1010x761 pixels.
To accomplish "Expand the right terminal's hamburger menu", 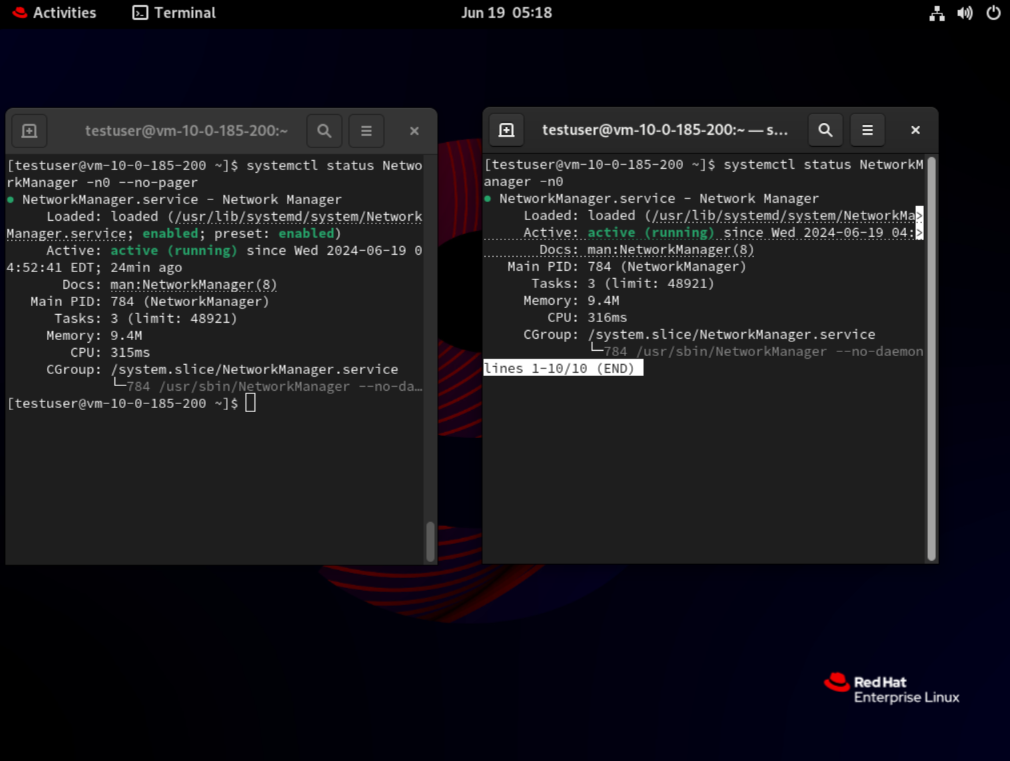I will point(867,130).
